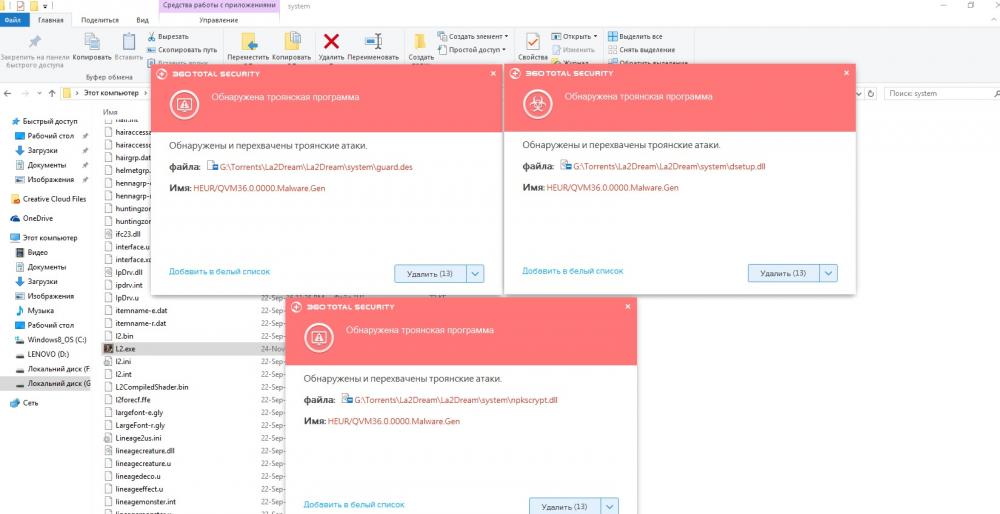Click Добавить в белый список for dsetup.dll

click(572, 271)
